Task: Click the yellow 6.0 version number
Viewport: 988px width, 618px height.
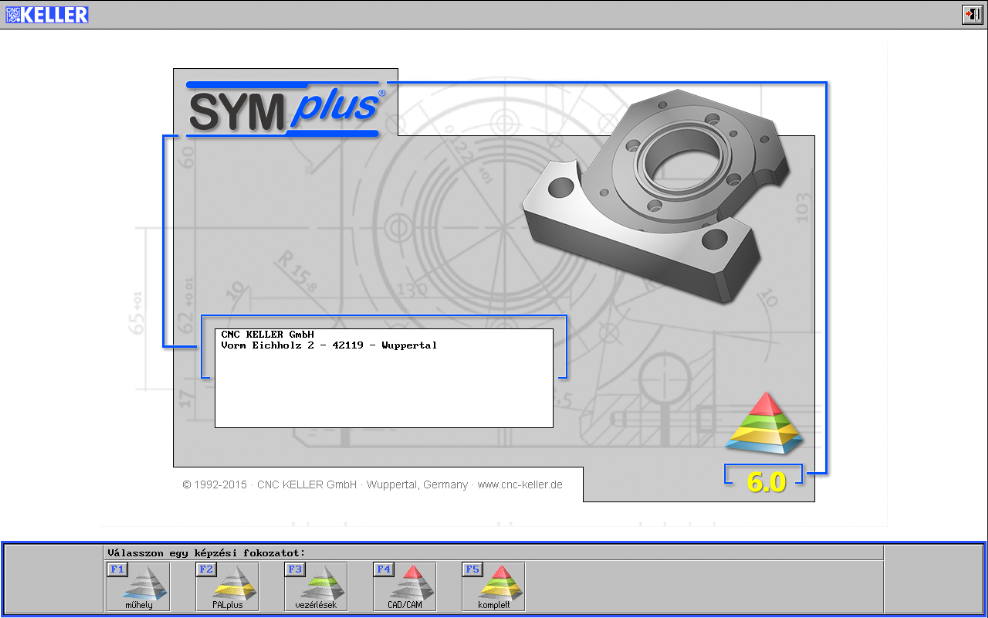Action: (766, 482)
